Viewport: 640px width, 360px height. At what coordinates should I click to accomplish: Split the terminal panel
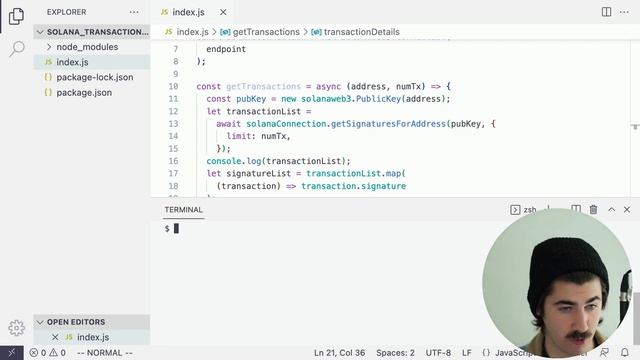(576, 209)
